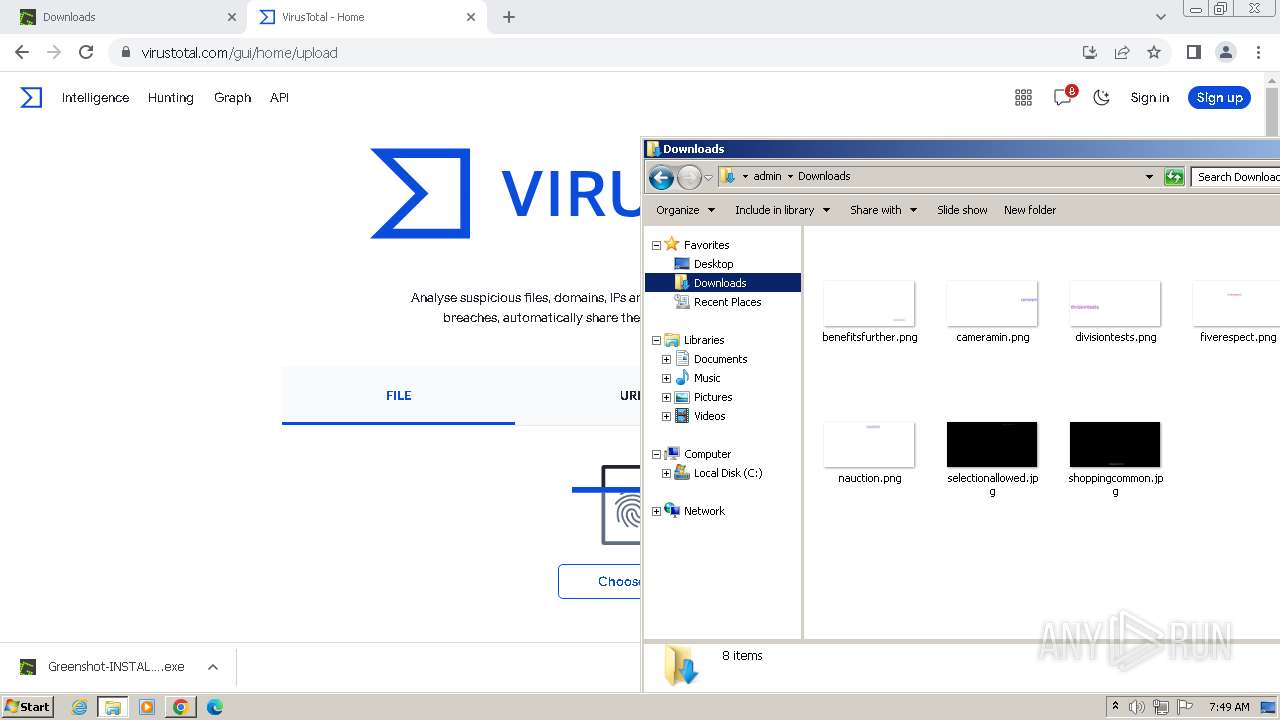Click the address bar URL field
Screen dimensions: 1280x720
tap(594, 52)
